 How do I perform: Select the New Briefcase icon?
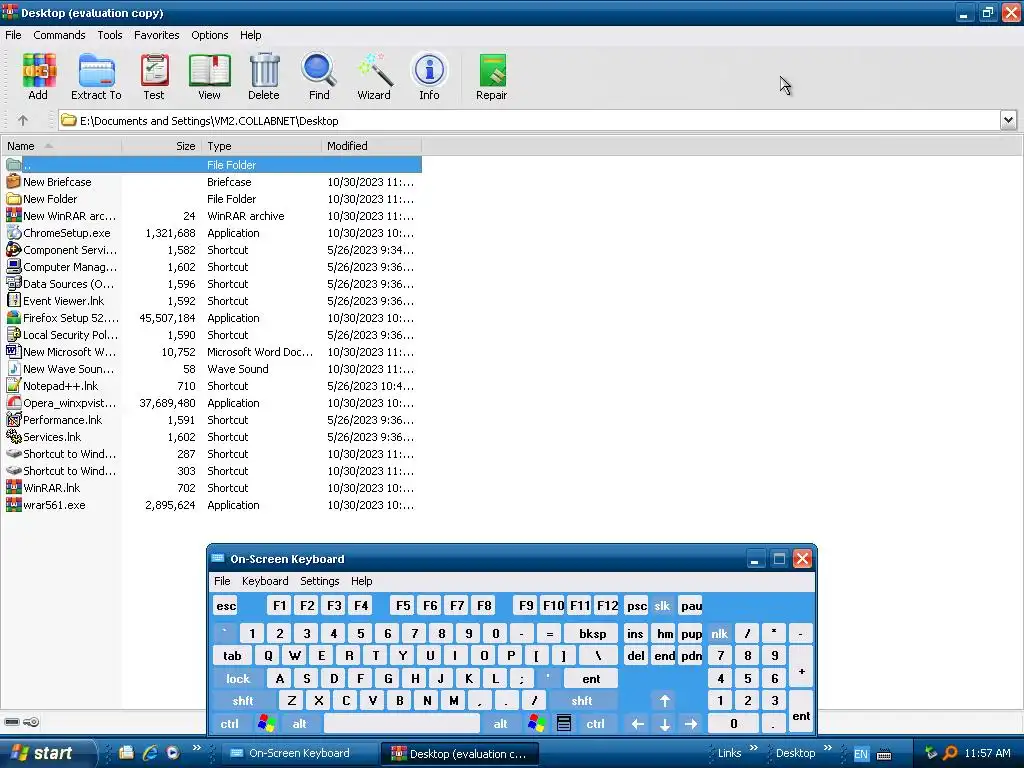pyautogui.click(x=14, y=182)
